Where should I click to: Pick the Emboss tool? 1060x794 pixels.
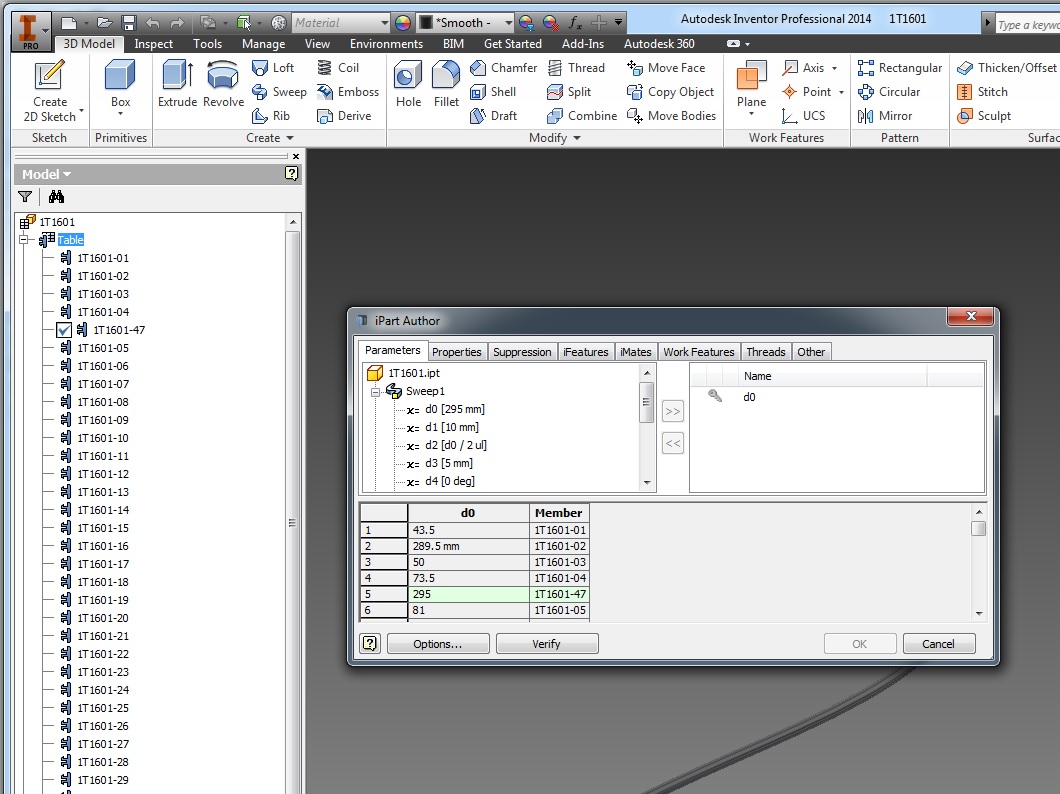coord(348,92)
